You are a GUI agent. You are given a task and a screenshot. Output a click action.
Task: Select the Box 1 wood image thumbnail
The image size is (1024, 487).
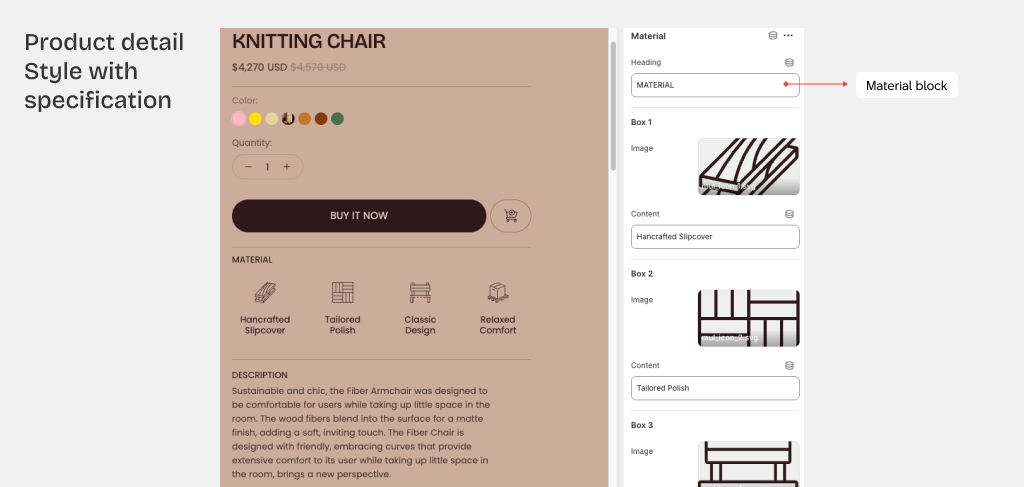click(748, 166)
